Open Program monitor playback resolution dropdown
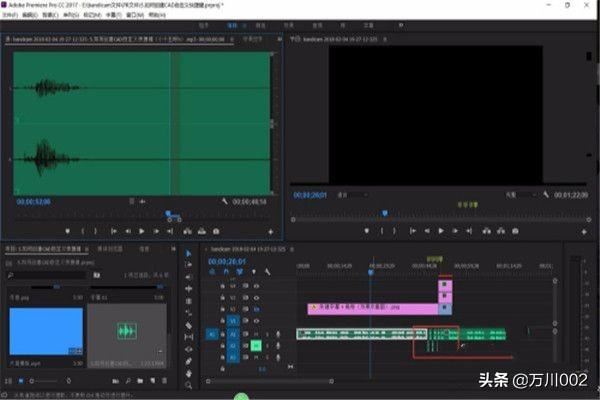 click(521, 195)
